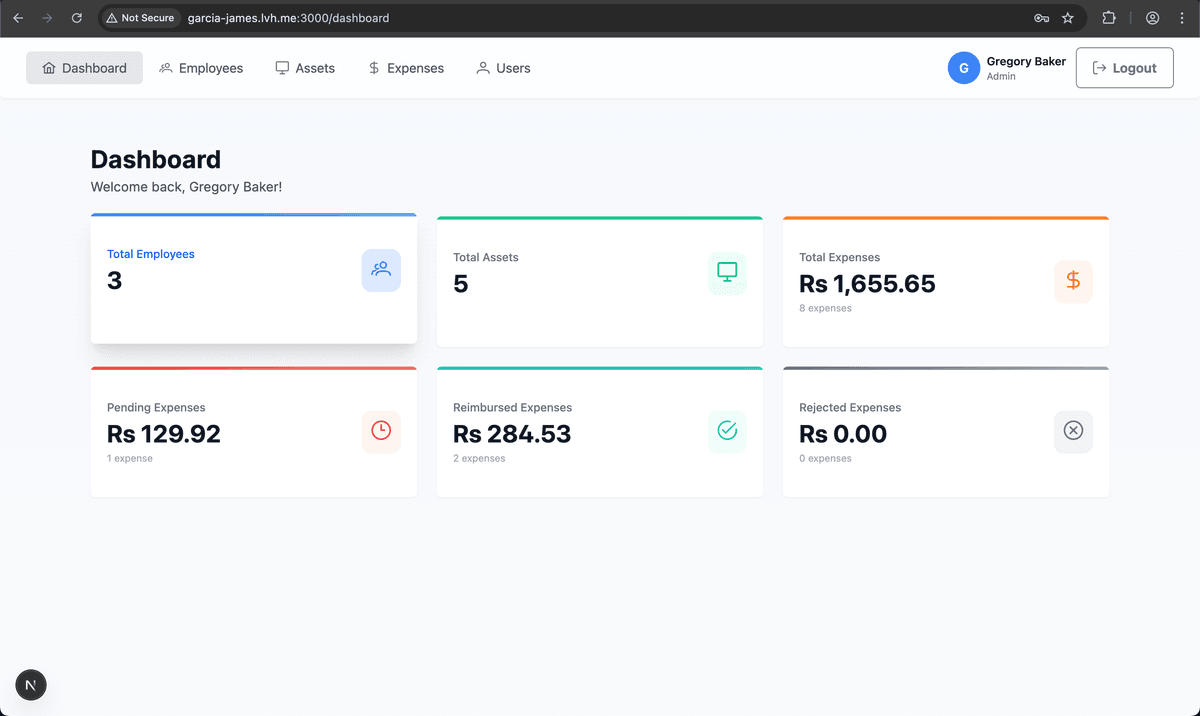The height and width of the screenshot is (716, 1200).
Task: Open the browser three-dot menu
Action: pos(1181,18)
